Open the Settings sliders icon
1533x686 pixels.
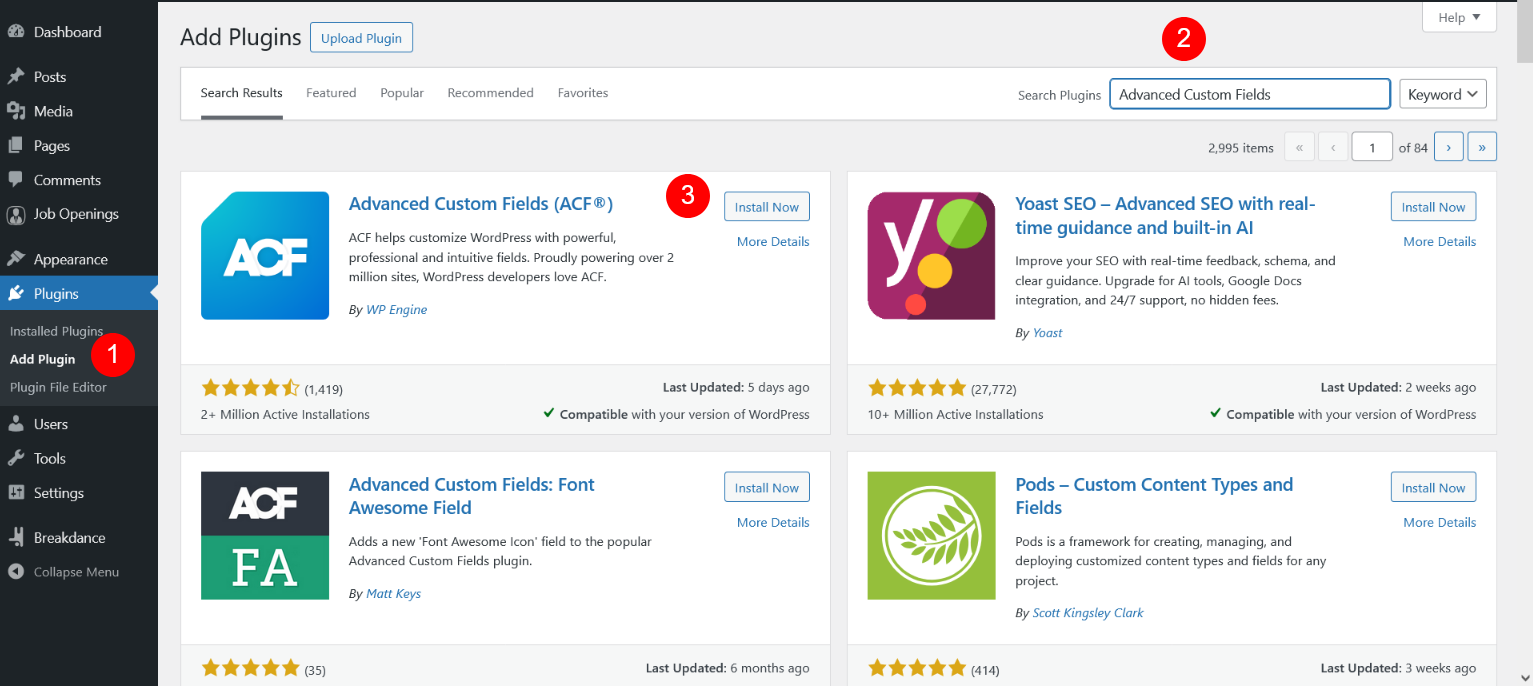pyautogui.click(x=16, y=493)
